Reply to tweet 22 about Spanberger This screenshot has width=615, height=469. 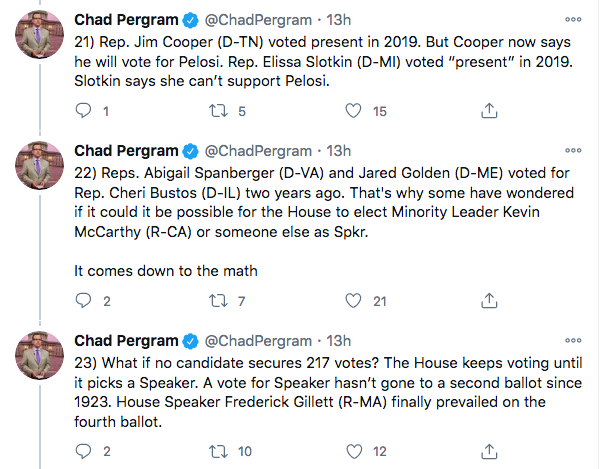(83, 300)
